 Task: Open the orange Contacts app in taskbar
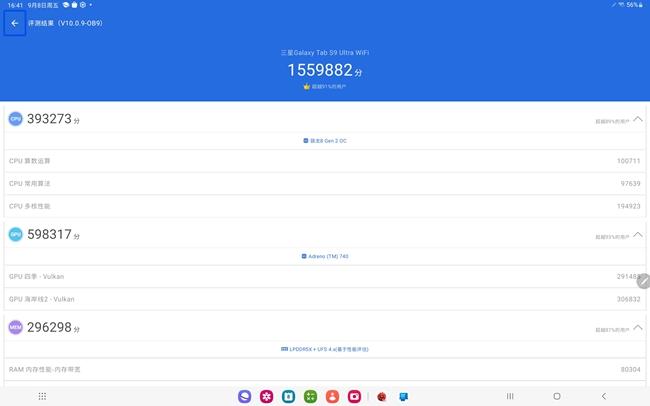(332, 396)
